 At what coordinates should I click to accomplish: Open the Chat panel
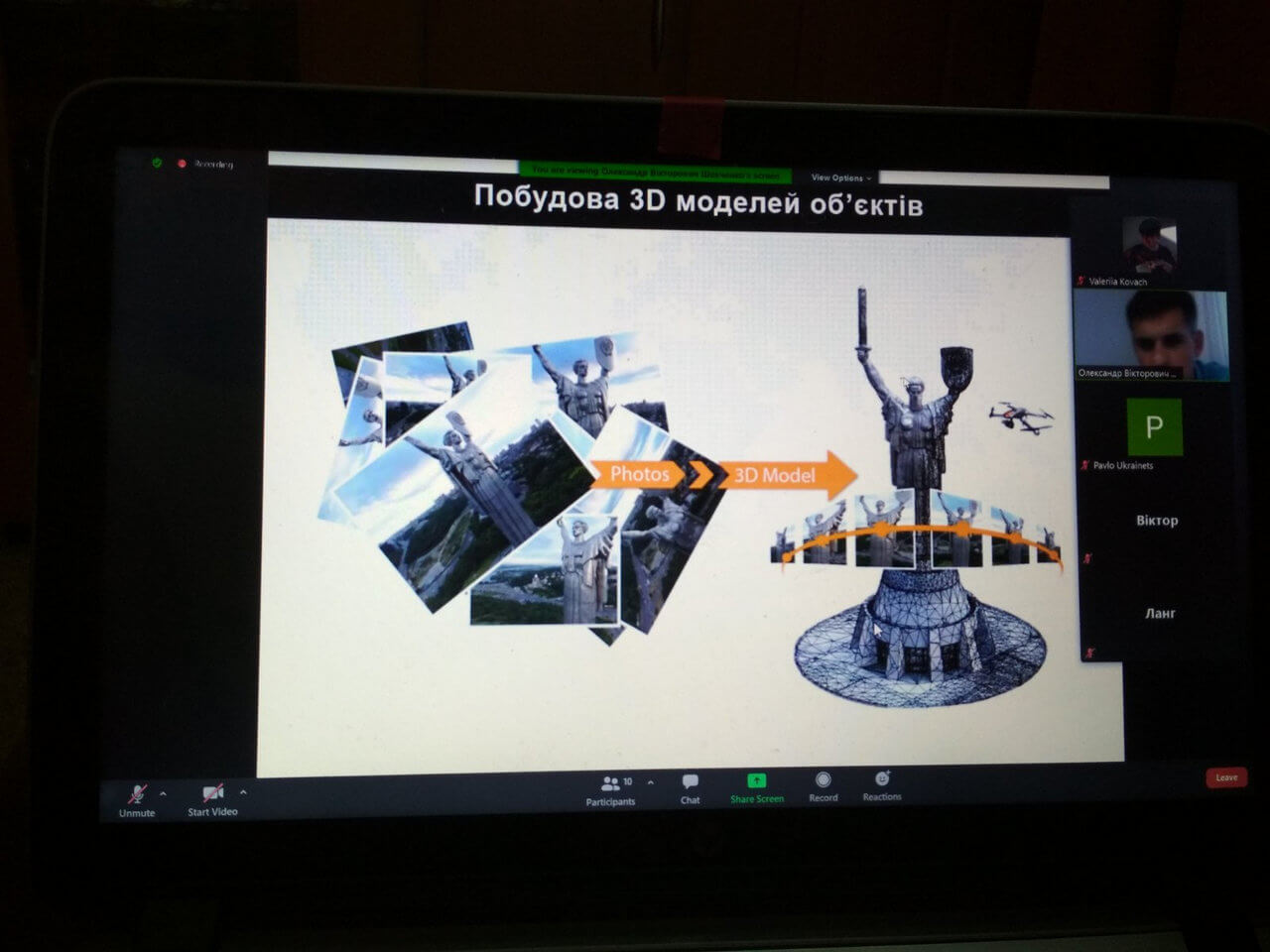(x=691, y=782)
